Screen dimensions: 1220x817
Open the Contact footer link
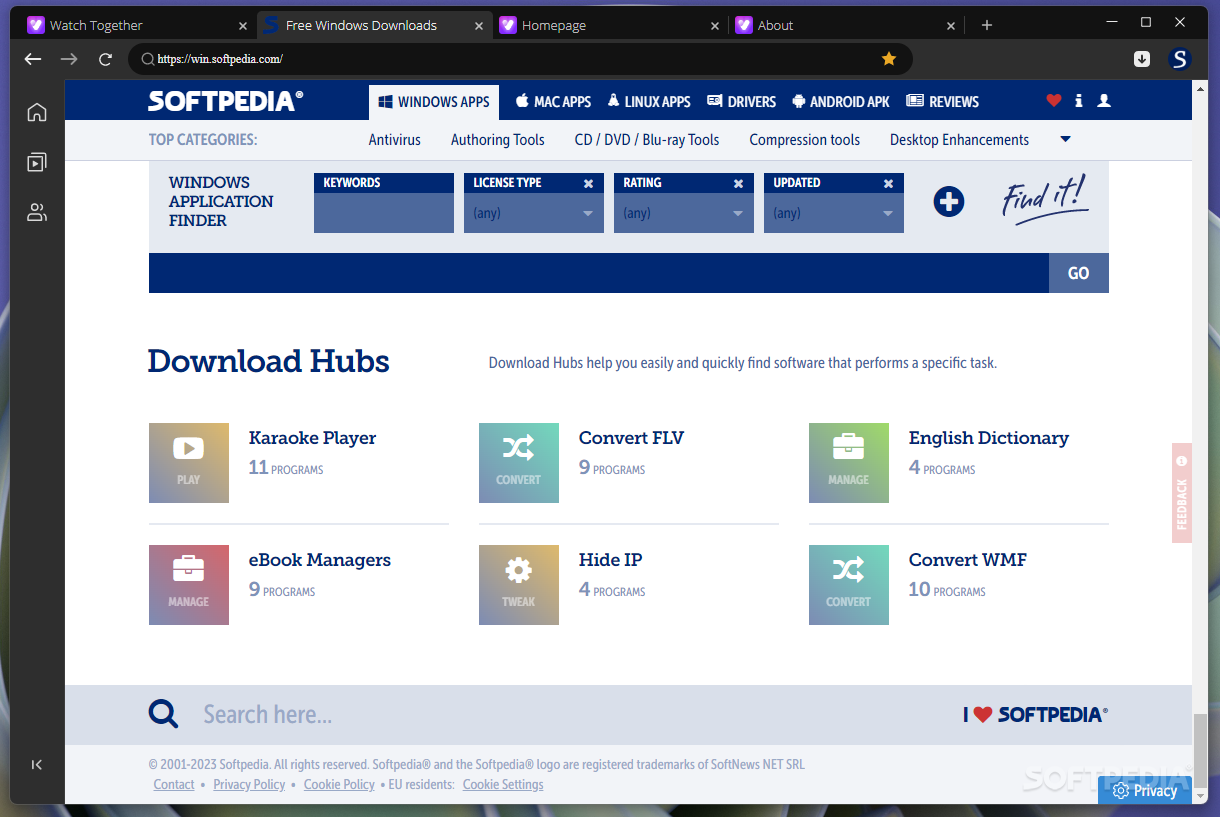pyautogui.click(x=174, y=785)
